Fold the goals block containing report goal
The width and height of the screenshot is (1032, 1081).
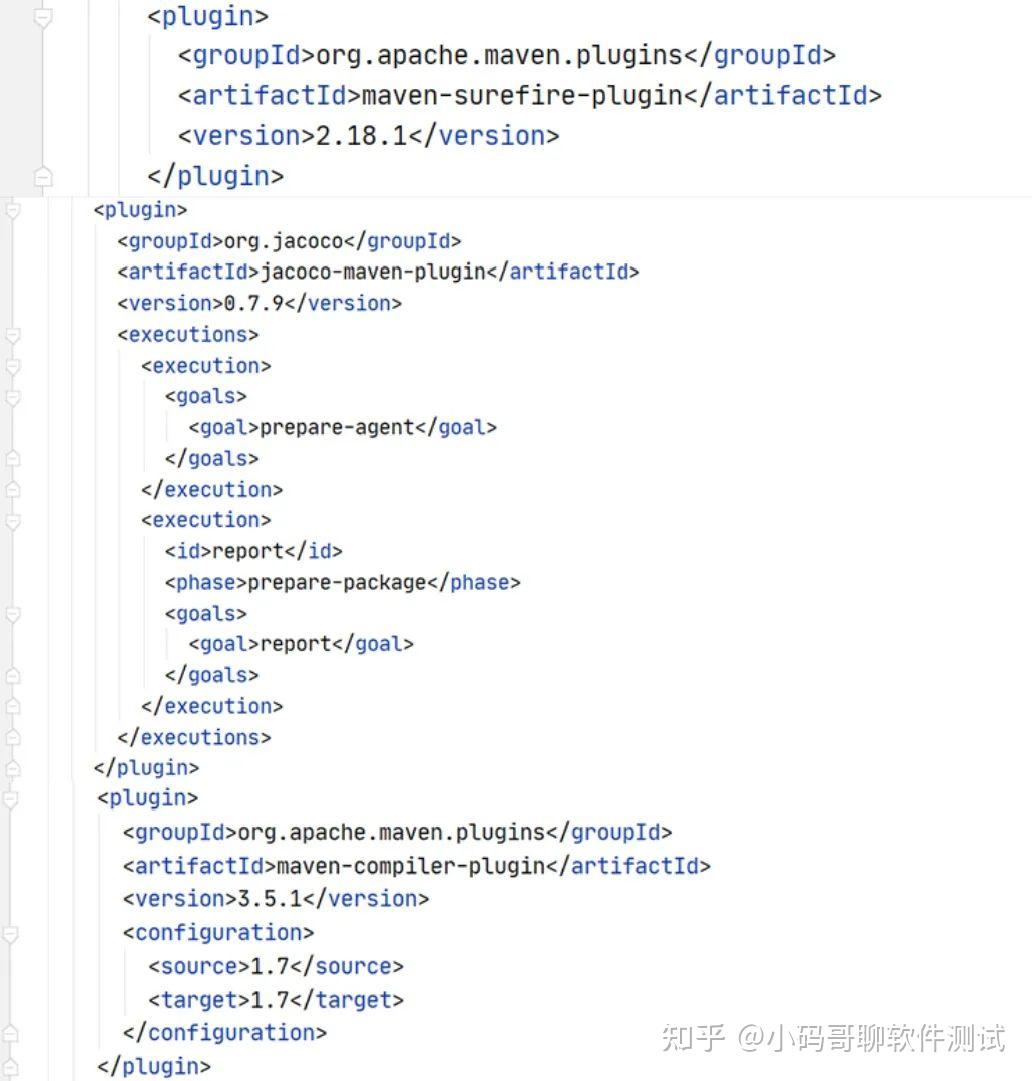(x=12, y=614)
